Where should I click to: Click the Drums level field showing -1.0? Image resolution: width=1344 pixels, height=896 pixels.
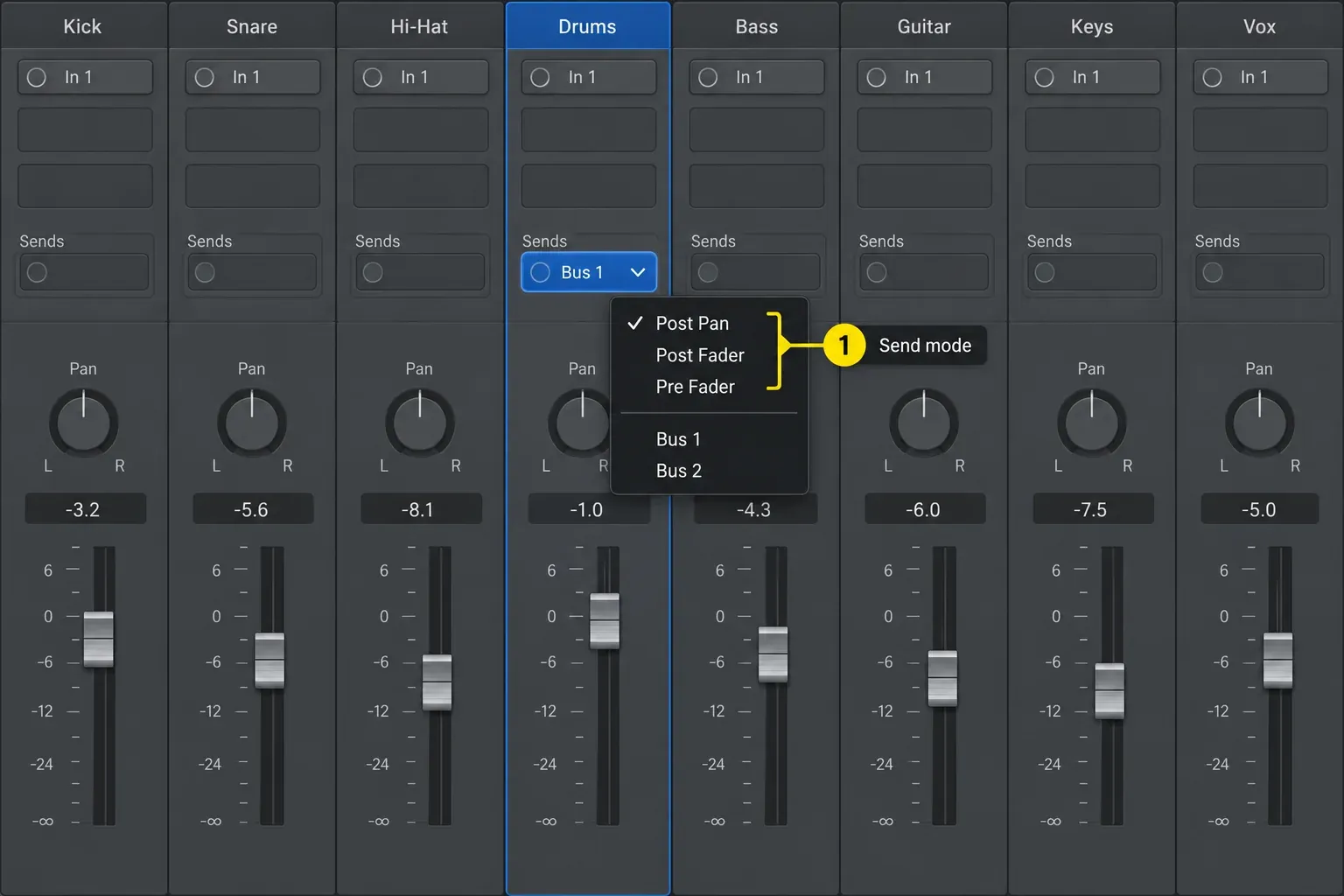[x=589, y=510]
